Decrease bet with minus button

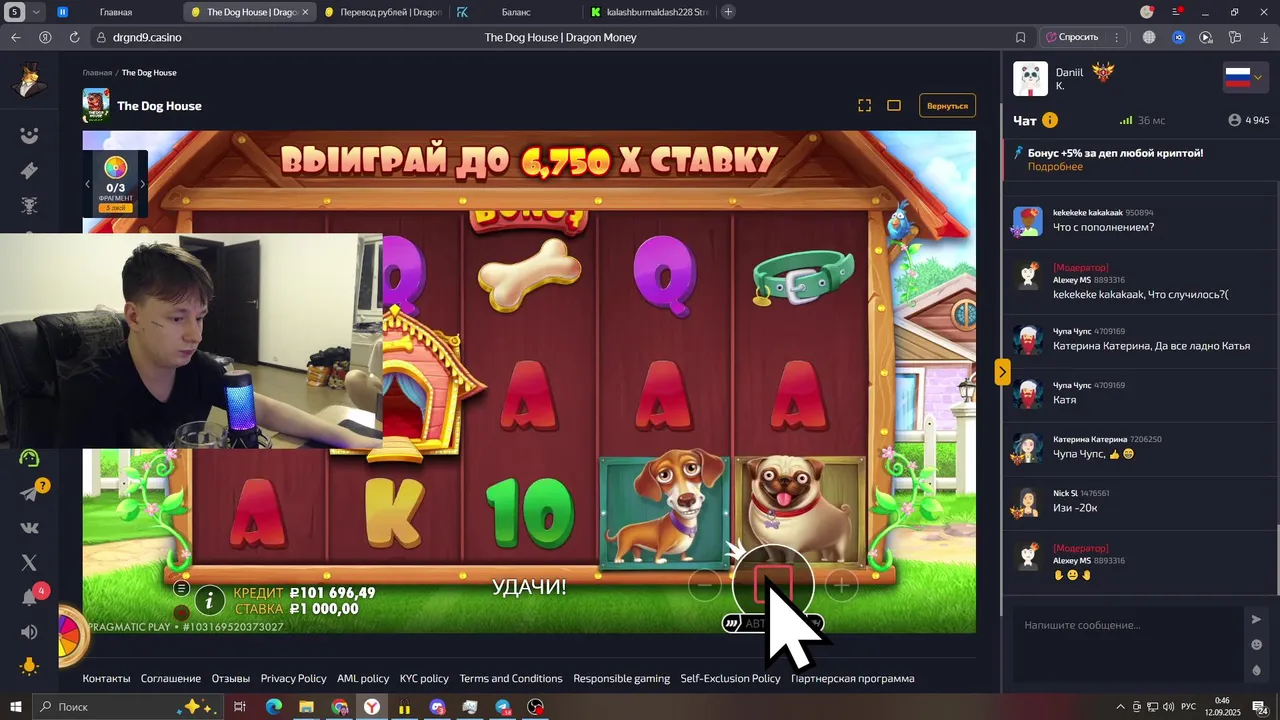(705, 585)
